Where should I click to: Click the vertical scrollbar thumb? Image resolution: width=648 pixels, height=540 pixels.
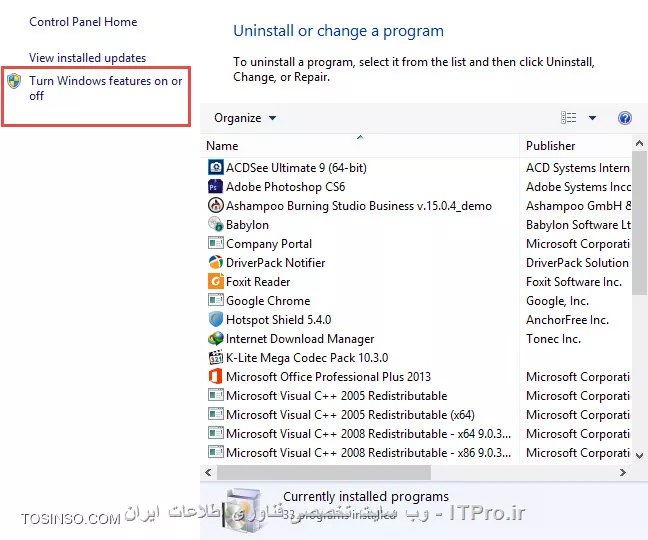[x=639, y=223]
